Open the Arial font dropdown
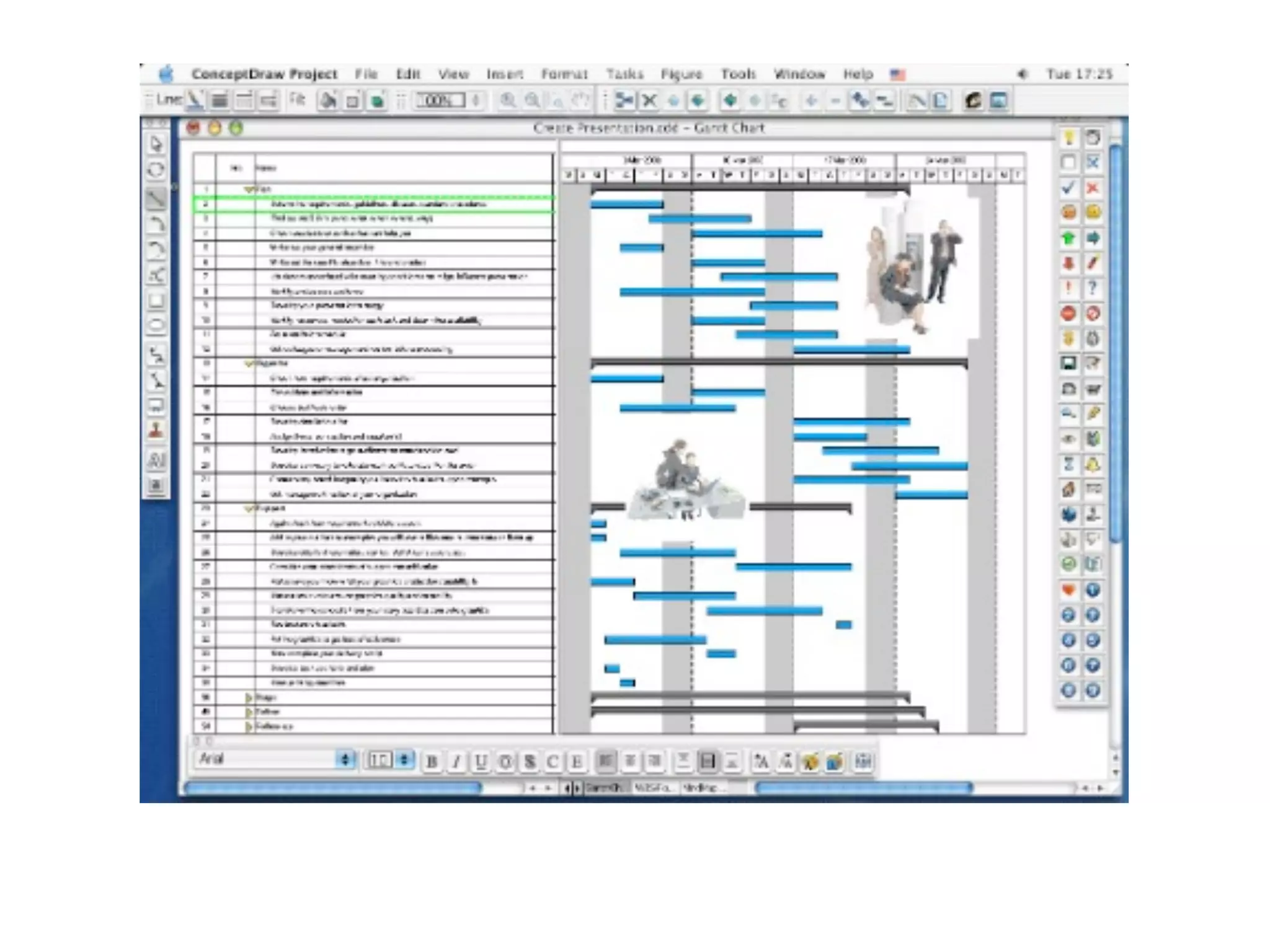The image size is (1270, 952). pyautogui.click(x=345, y=759)
